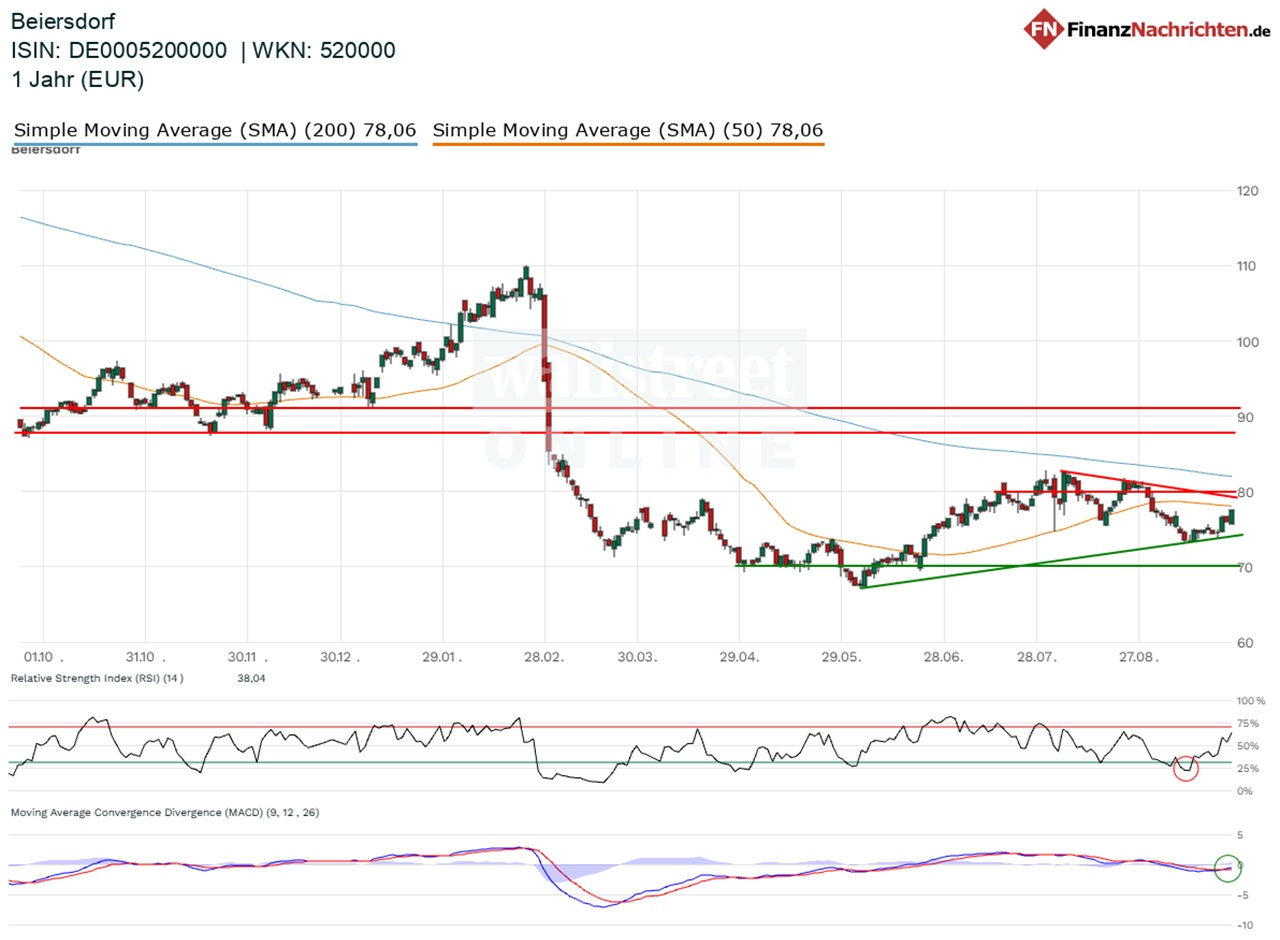This screenshot has width=1280, height=940.
Task: Click the 50% RSI axis label
Action: click(x=1248, y=746)
